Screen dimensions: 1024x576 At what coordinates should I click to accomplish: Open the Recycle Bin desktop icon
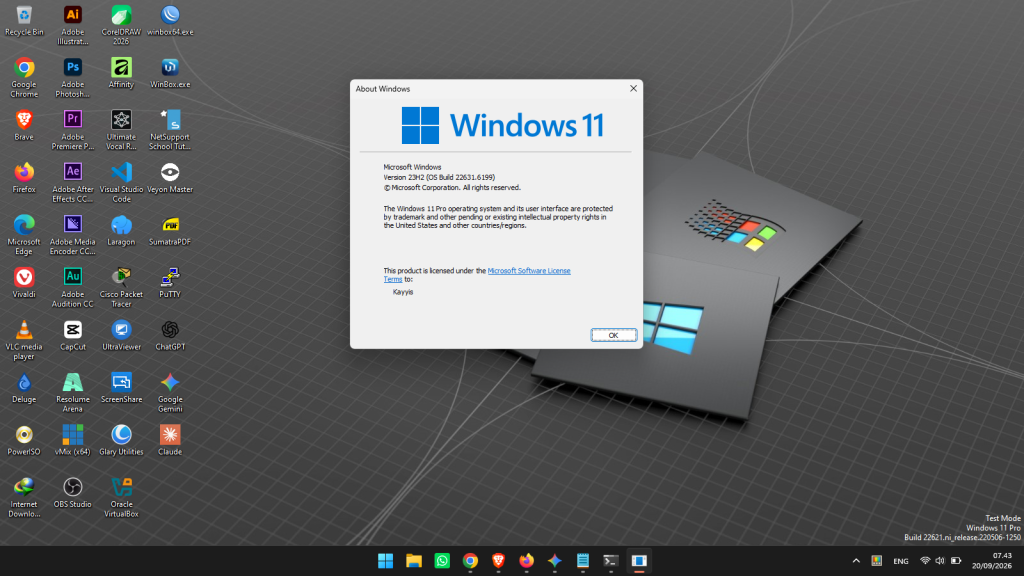pyautogui.click(x=24, y=20)
